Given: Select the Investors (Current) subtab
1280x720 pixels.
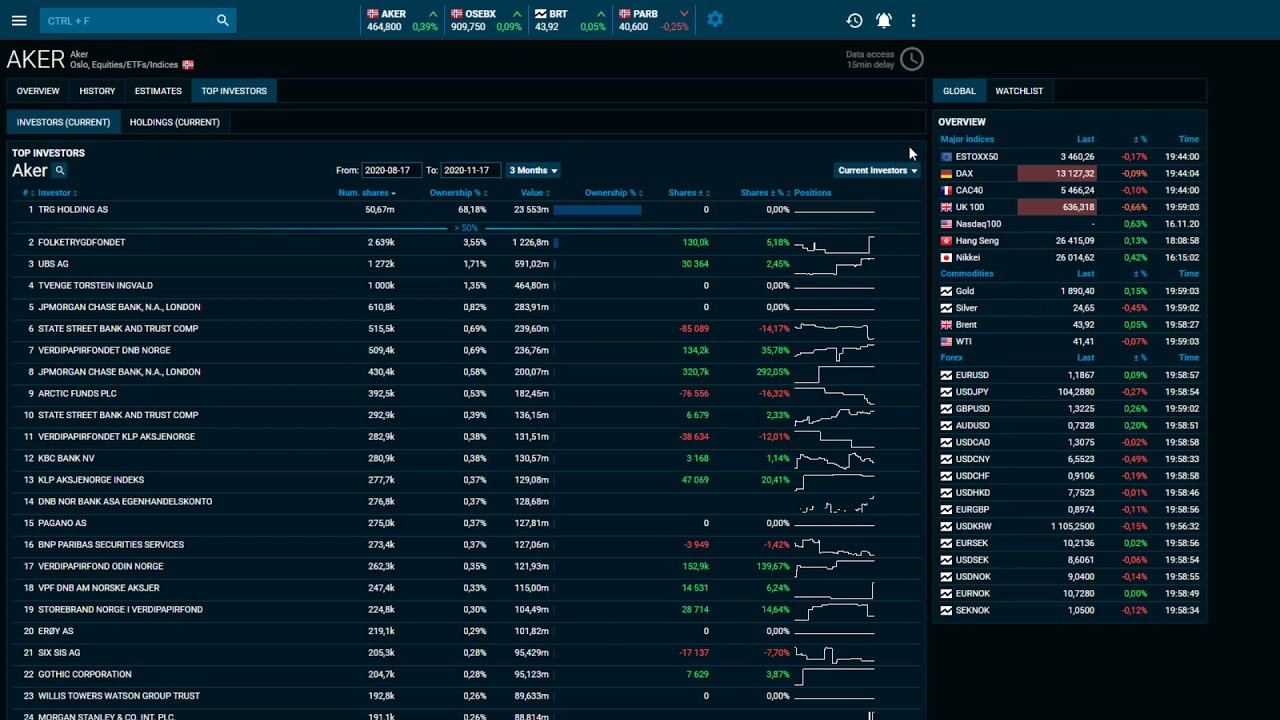Looking at the screenshot, I should coord(63,122).
